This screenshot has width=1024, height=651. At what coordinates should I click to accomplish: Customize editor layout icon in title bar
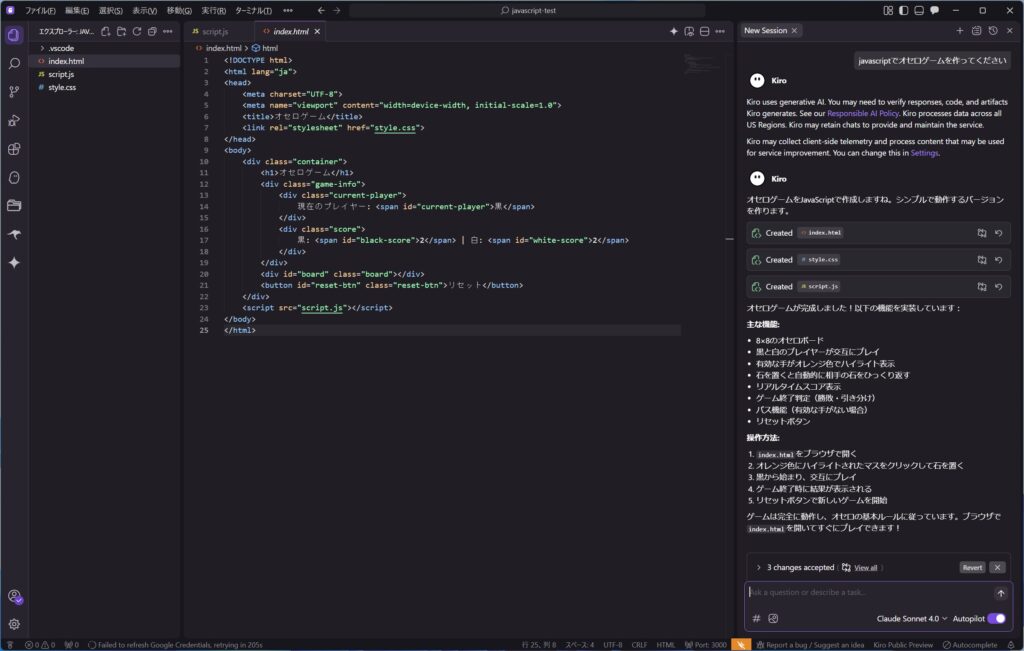(888, 10)
